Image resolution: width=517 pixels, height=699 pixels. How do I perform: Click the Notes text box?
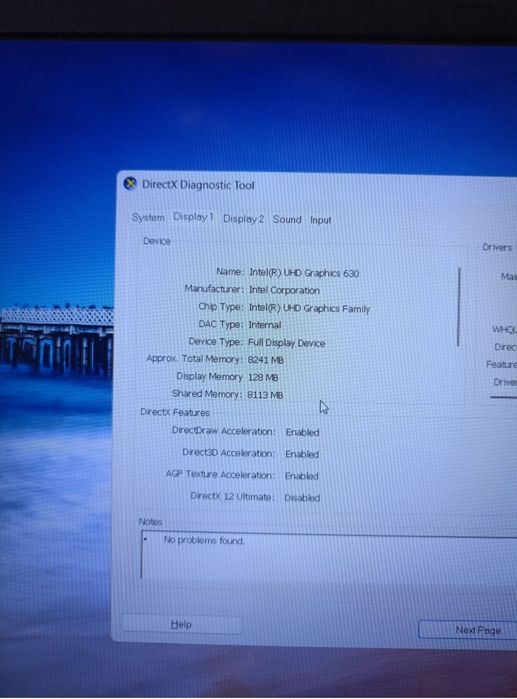point(329,555)
